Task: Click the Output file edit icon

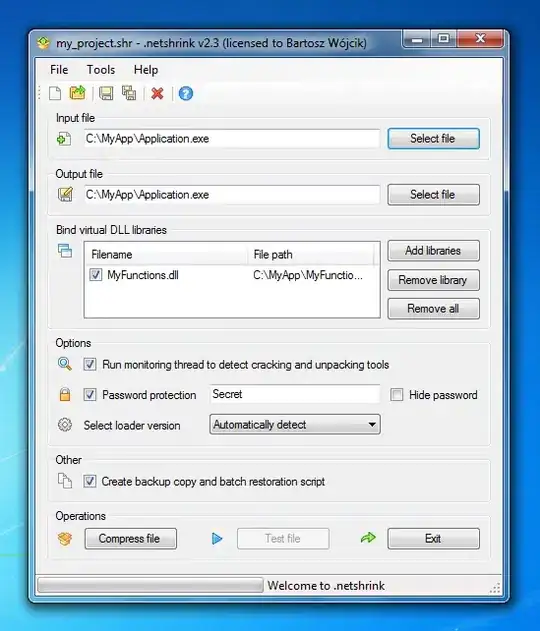Action: (x=65, y=195)
